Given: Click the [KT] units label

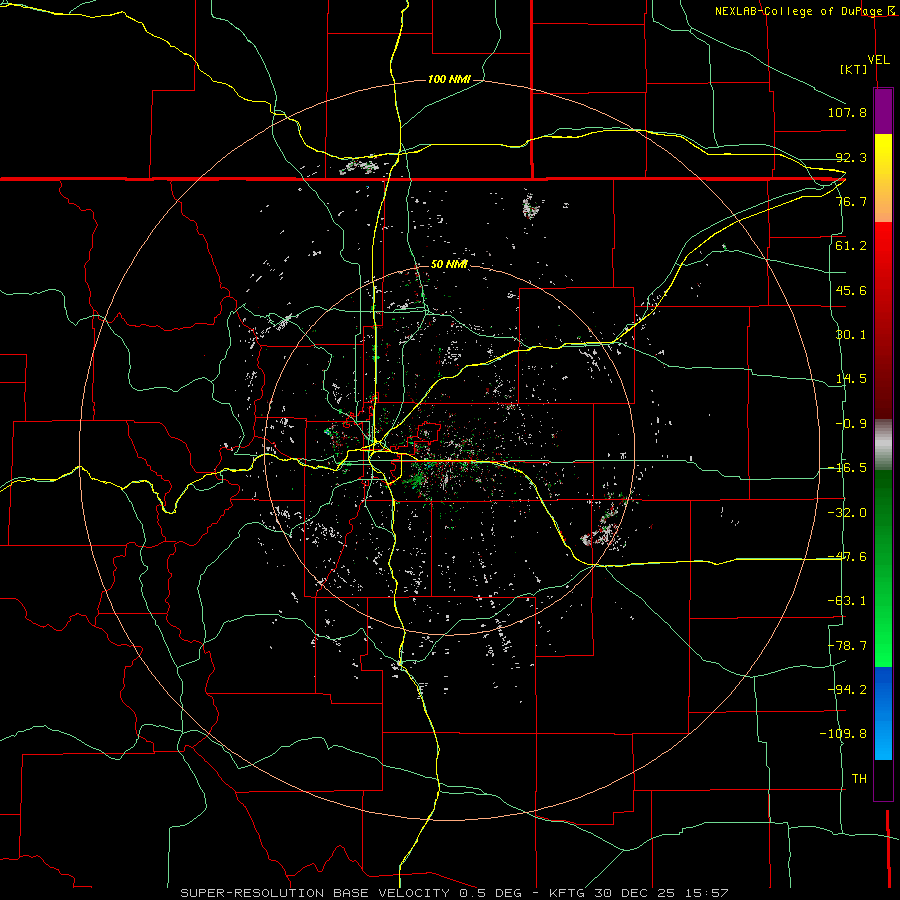Looking at the screenshot, I should click(854, 69).
